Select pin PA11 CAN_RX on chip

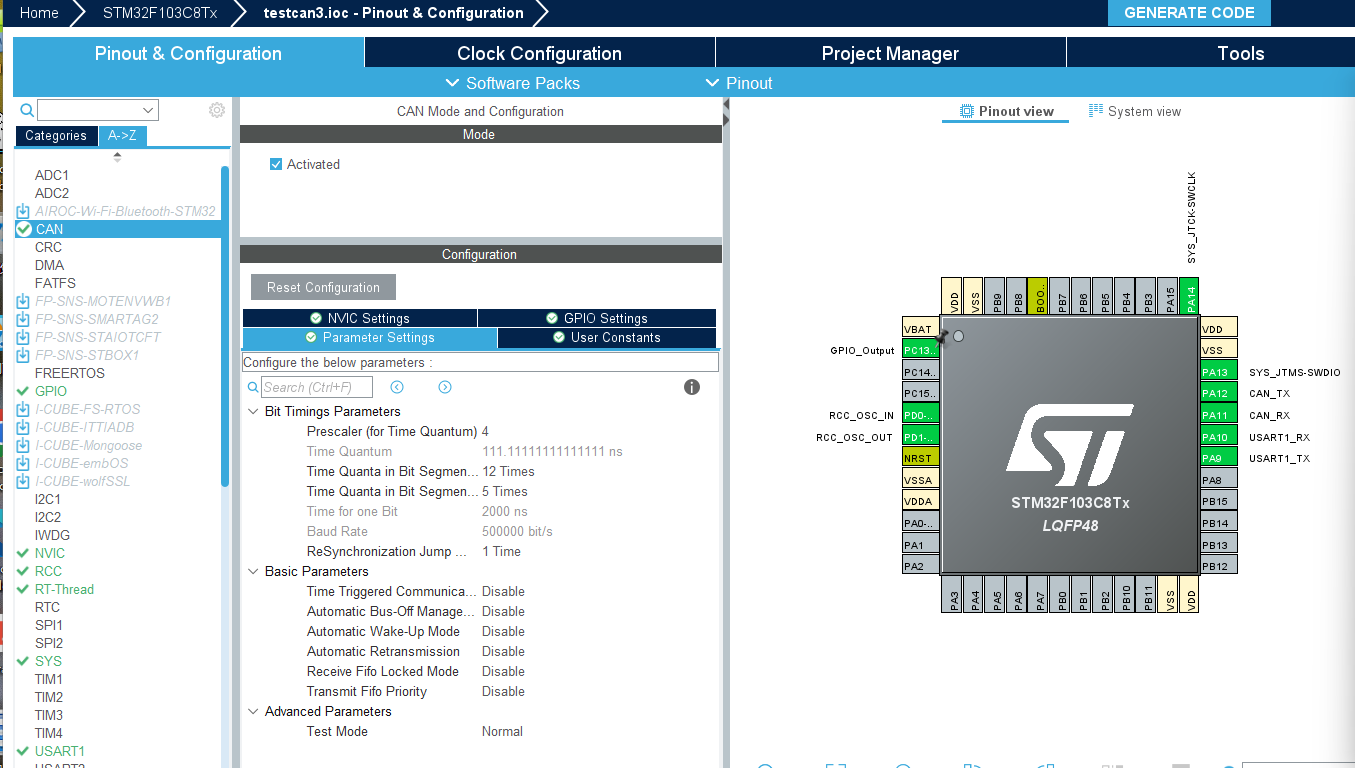[x=1219, y=415]
